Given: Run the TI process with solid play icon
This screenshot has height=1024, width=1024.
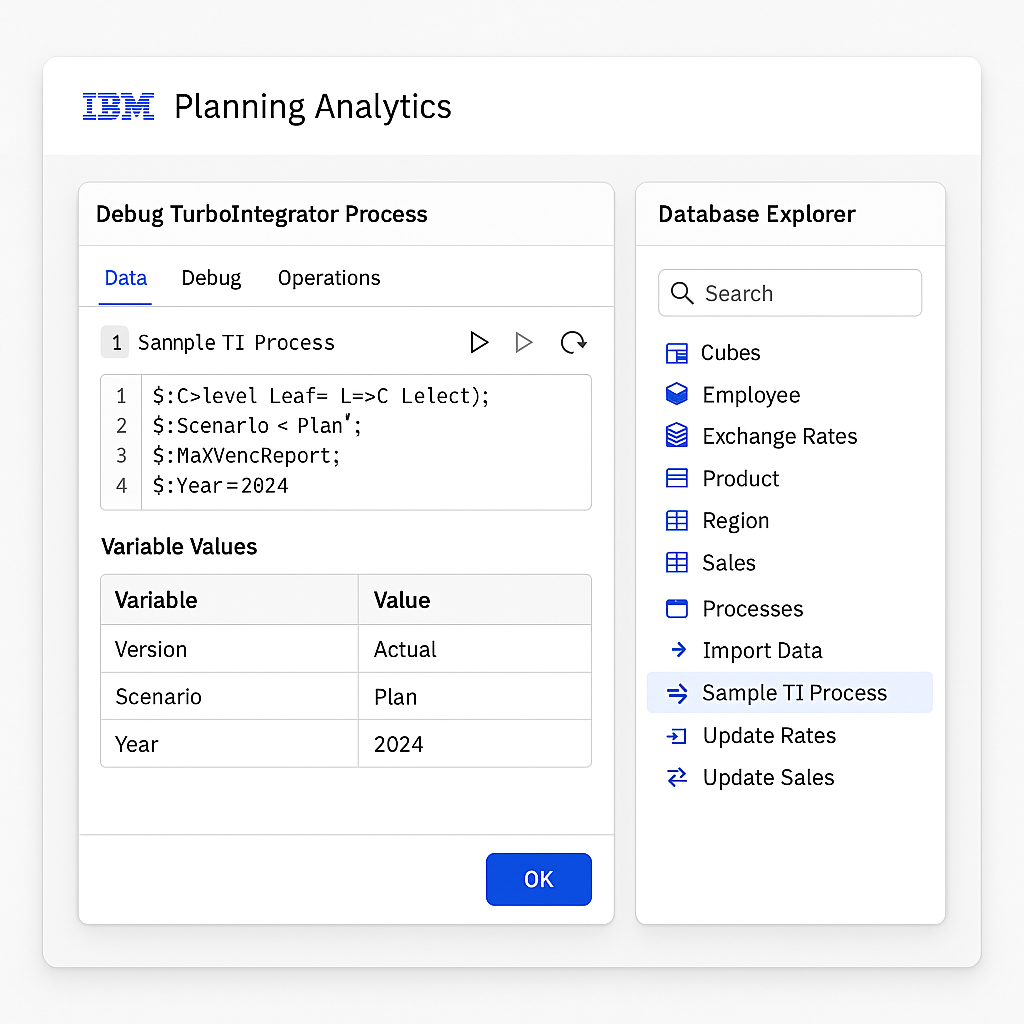Looking at the screenshot, I should pos(479,342).
